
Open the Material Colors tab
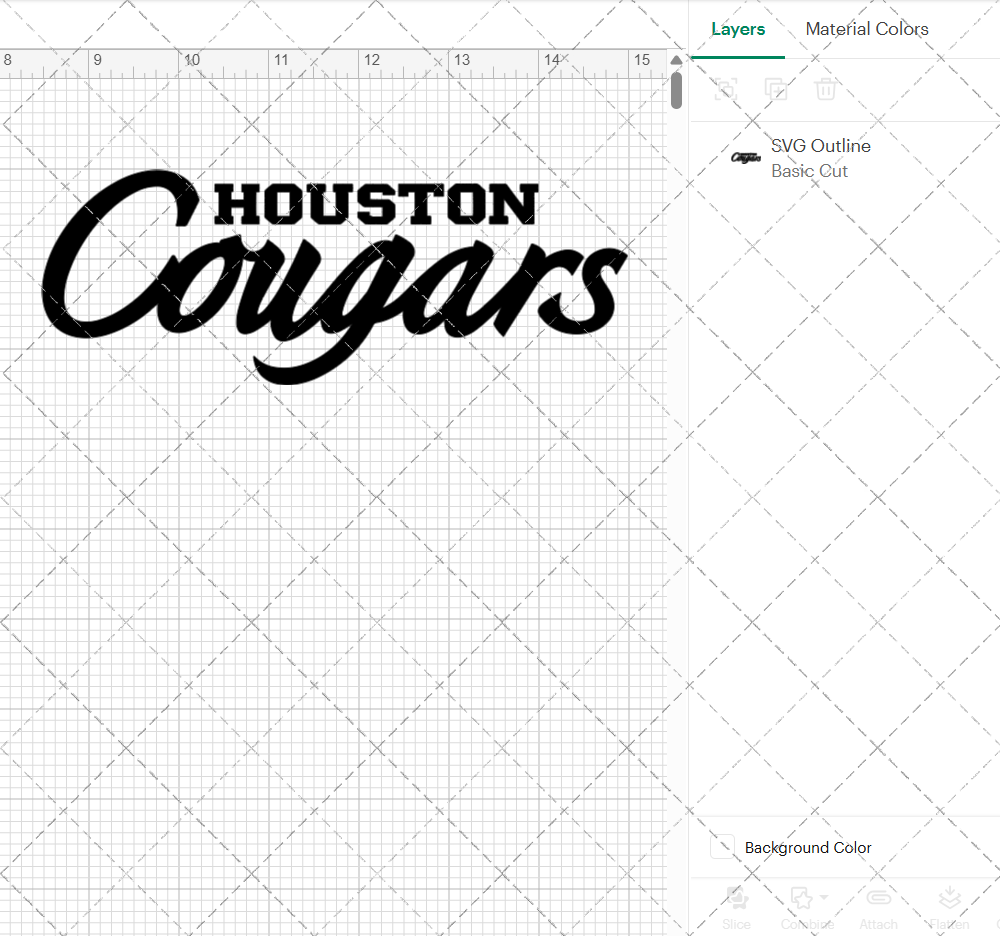tap(867, 29)
